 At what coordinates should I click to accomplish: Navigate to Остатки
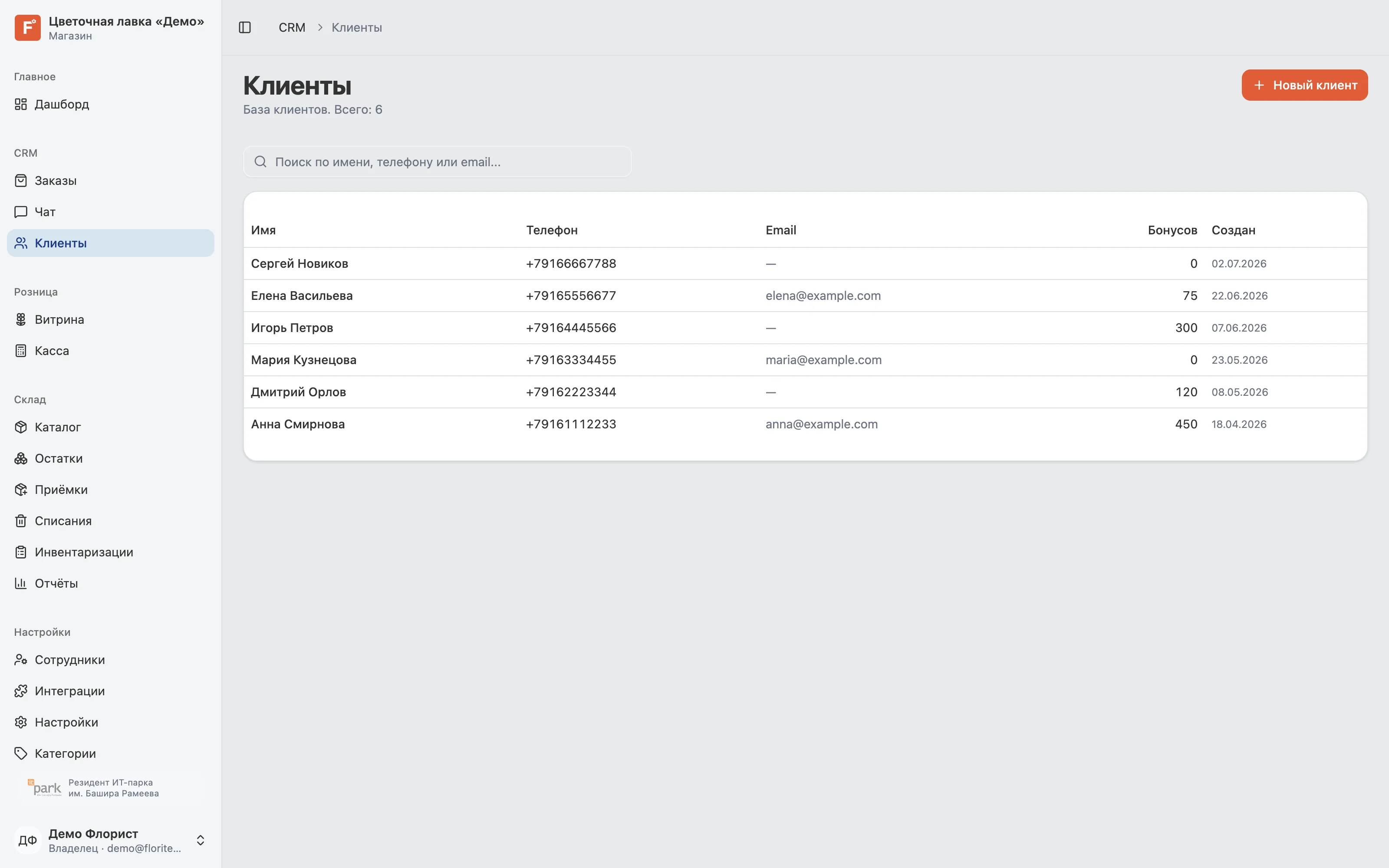tap(110, 458)
